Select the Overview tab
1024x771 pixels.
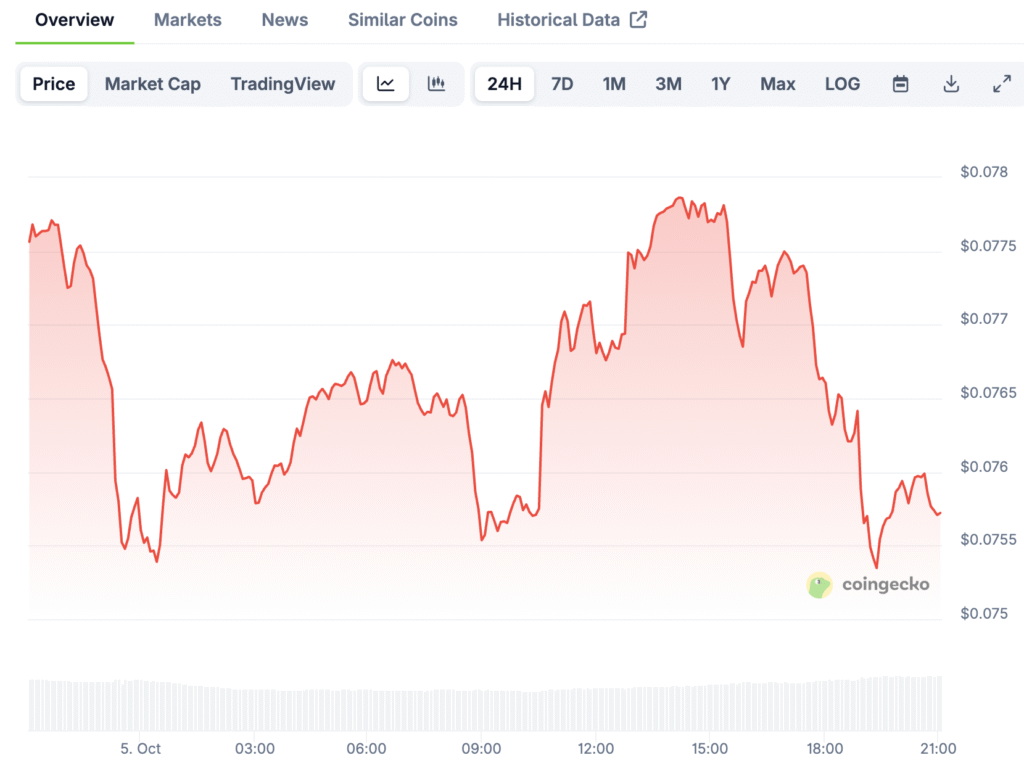point(75,20)
